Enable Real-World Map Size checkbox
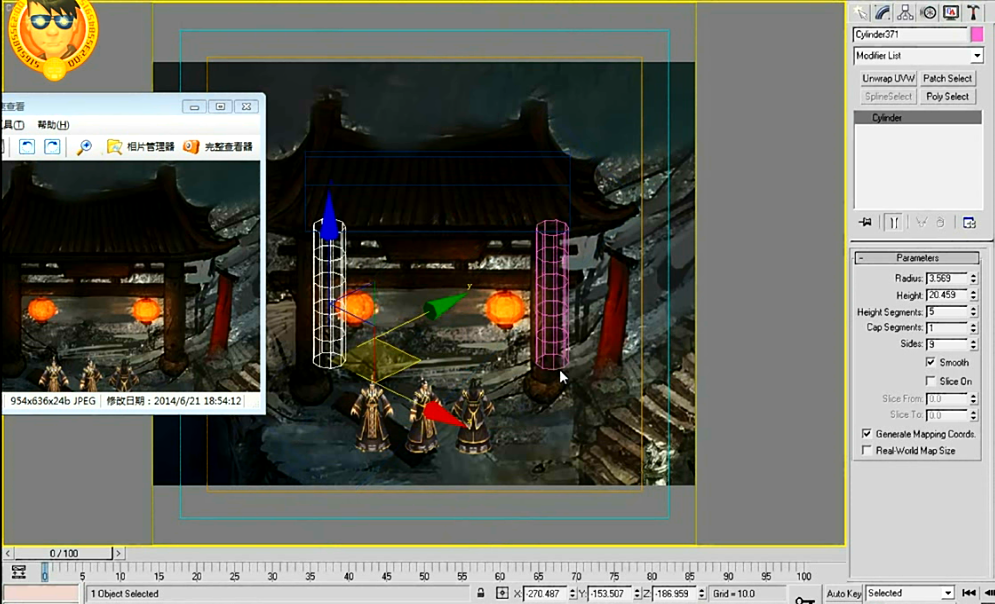 (x=866, y=450)
